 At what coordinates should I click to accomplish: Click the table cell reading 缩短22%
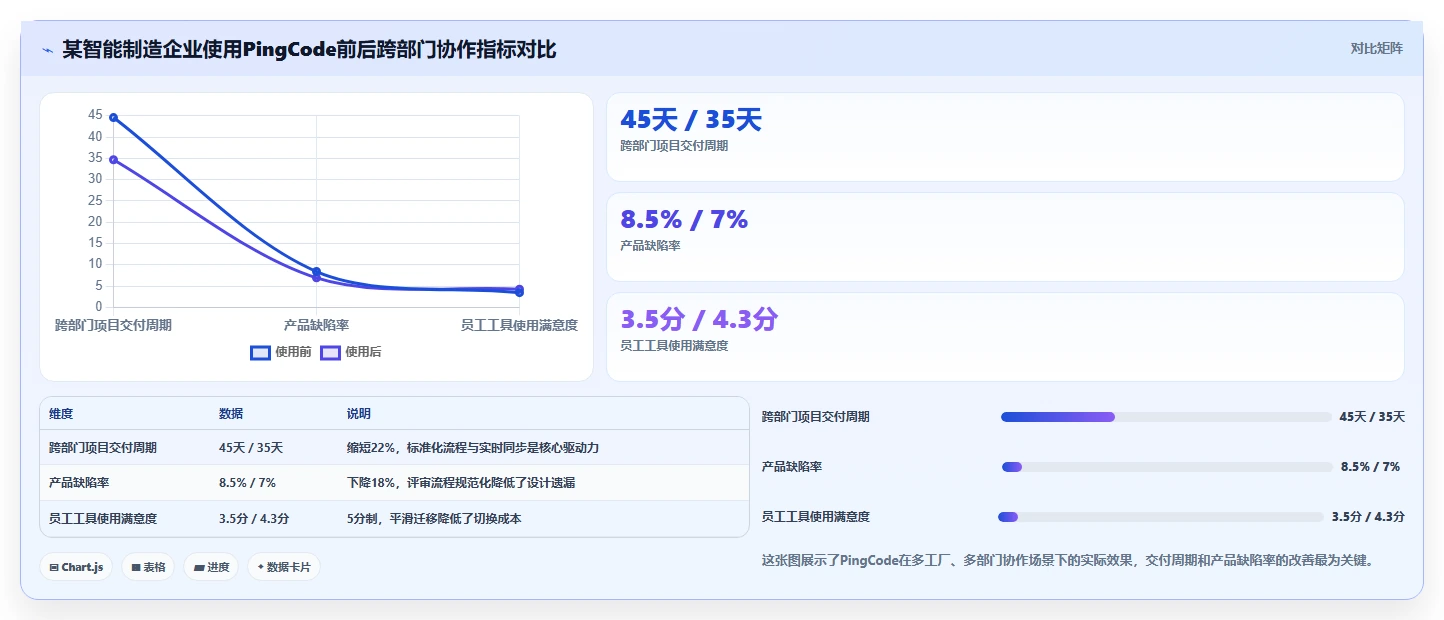coord(473,448)
